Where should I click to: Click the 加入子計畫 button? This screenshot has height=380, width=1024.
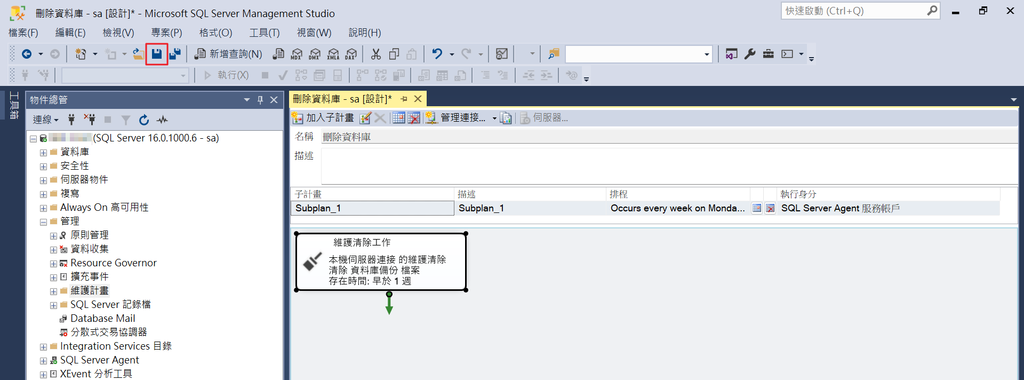point(323,118)
